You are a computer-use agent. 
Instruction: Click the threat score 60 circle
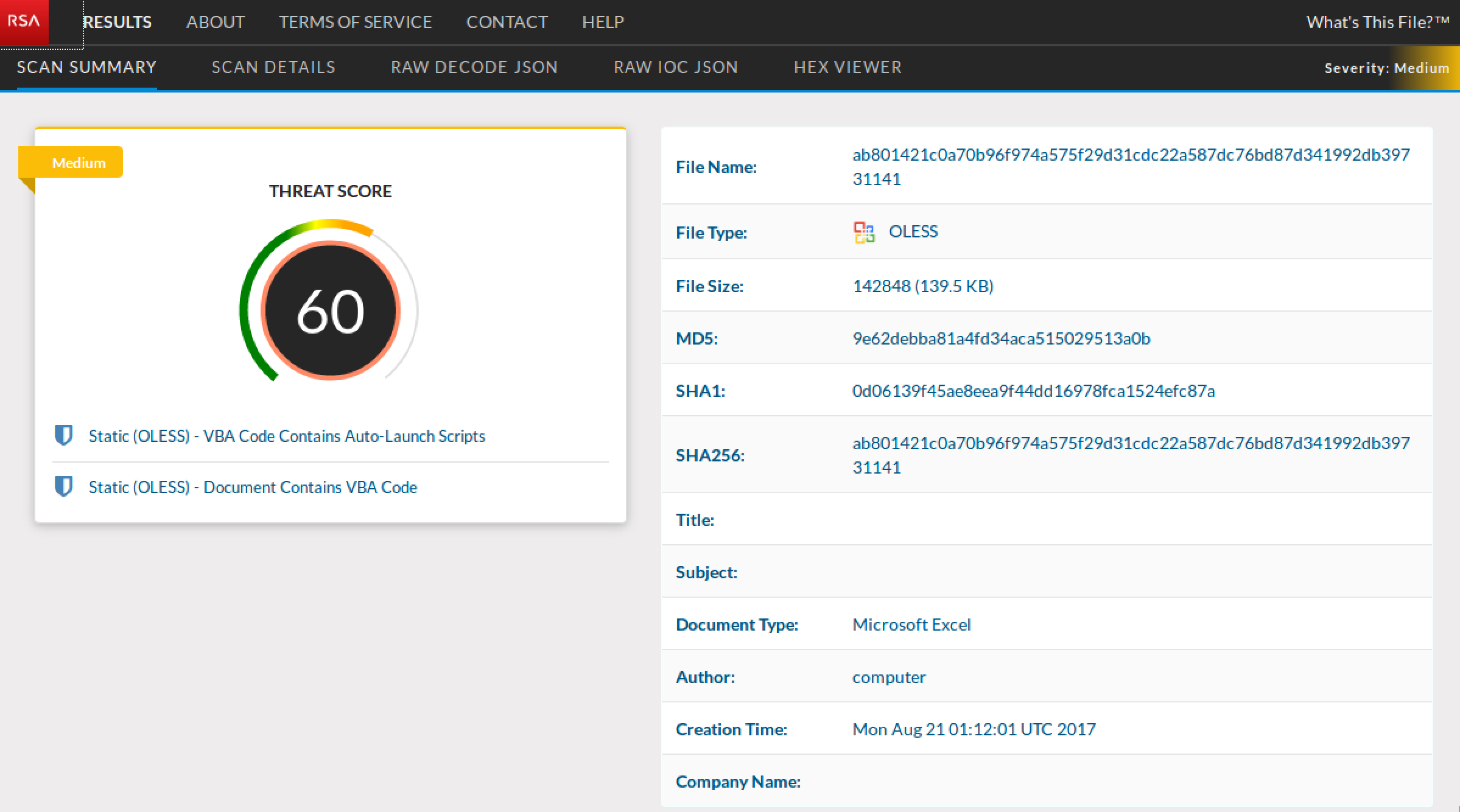pyautogui.click(x=330, y=310)
